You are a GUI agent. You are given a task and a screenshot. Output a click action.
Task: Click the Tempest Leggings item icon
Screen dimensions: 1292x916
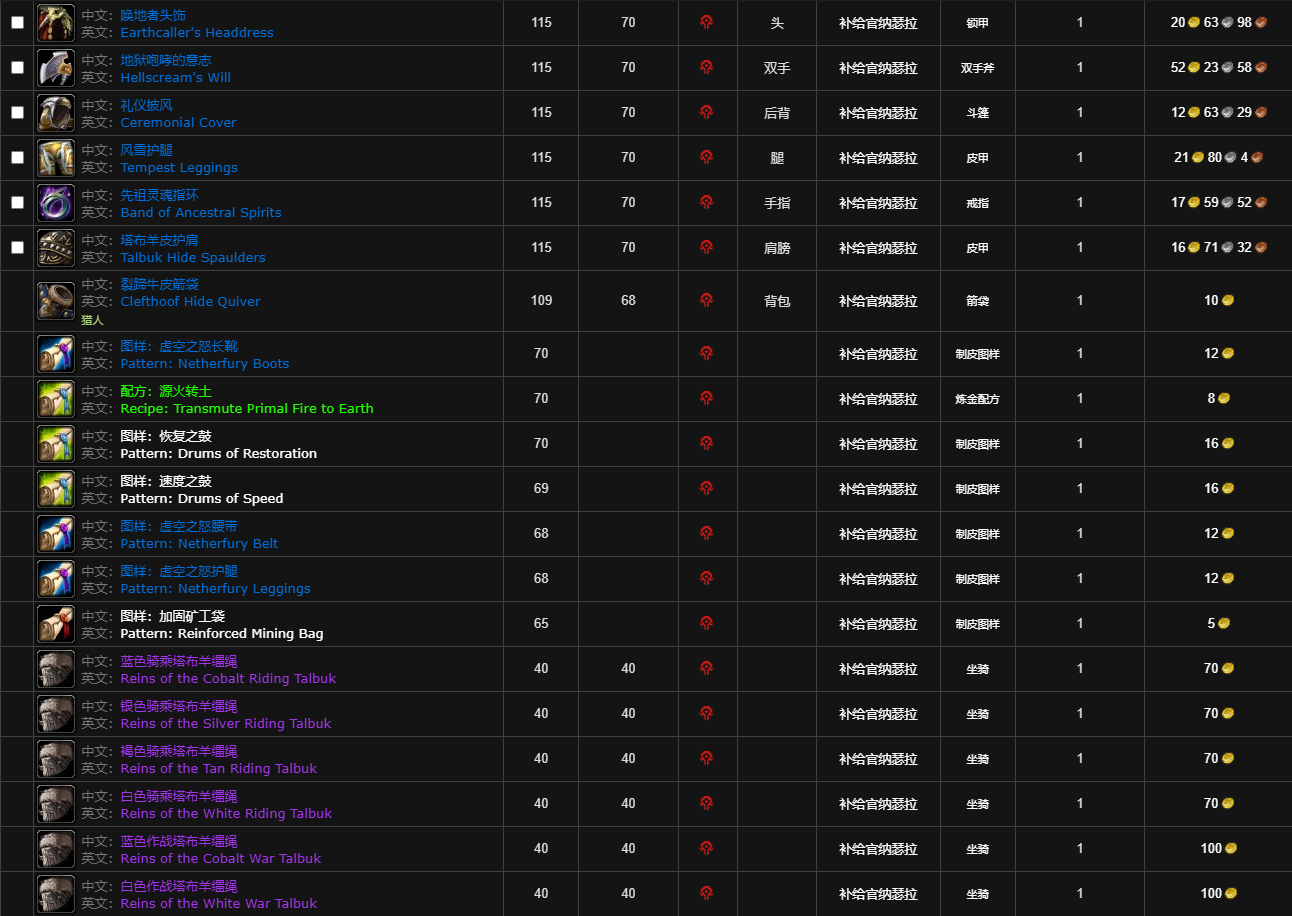pyautogui.click(x=56, y=158)
